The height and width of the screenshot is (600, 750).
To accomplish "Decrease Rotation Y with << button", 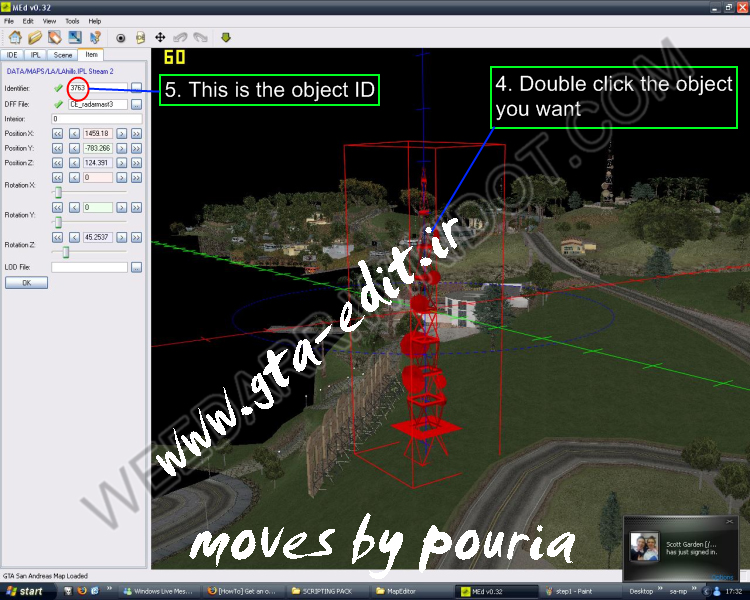I will click(57, 207).
